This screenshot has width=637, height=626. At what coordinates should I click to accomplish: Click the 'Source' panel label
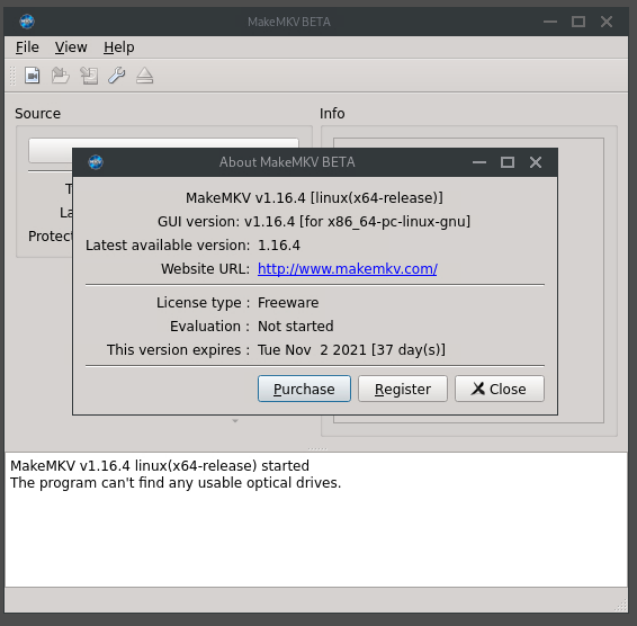pyautogui.click(x=38, y=114)
